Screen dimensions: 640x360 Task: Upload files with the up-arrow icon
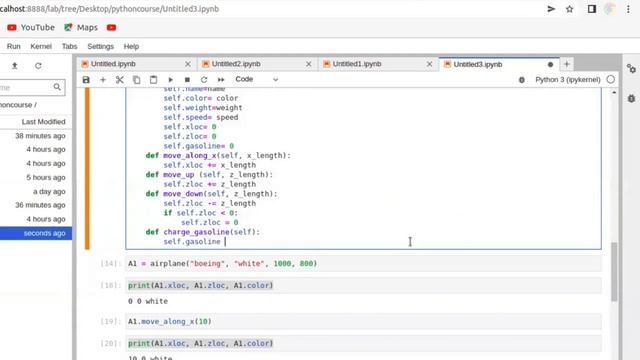pos(15,66)
